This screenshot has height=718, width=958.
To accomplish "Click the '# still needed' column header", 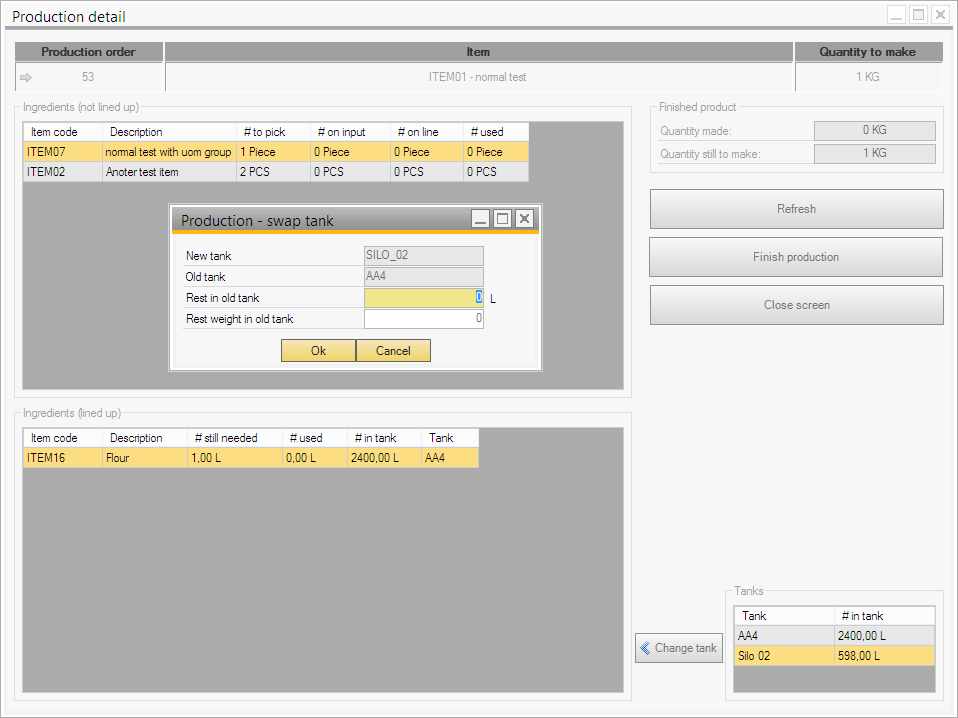I will pyautogui.click(x=228, y=438).
